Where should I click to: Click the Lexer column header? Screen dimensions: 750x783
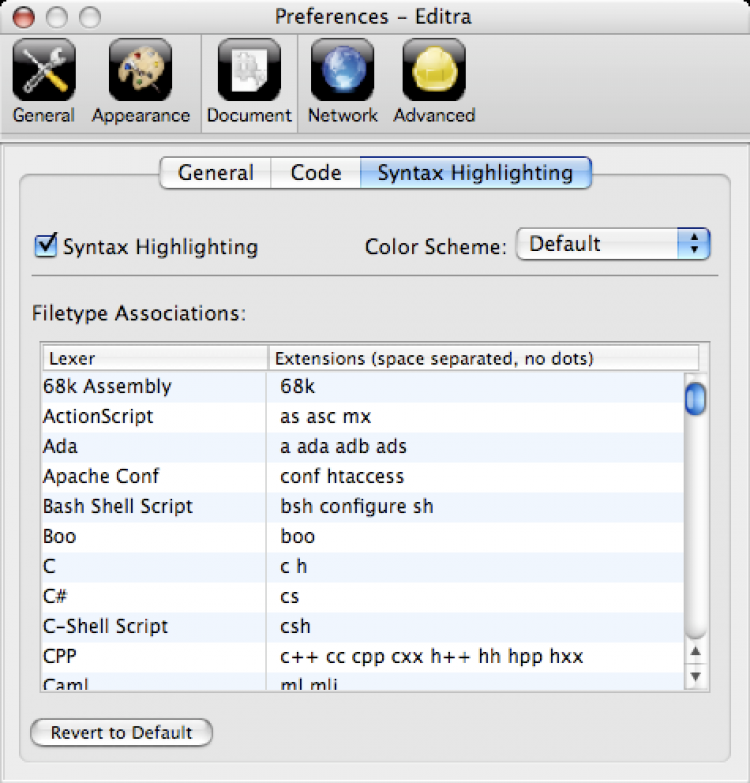tap(155, 358)
